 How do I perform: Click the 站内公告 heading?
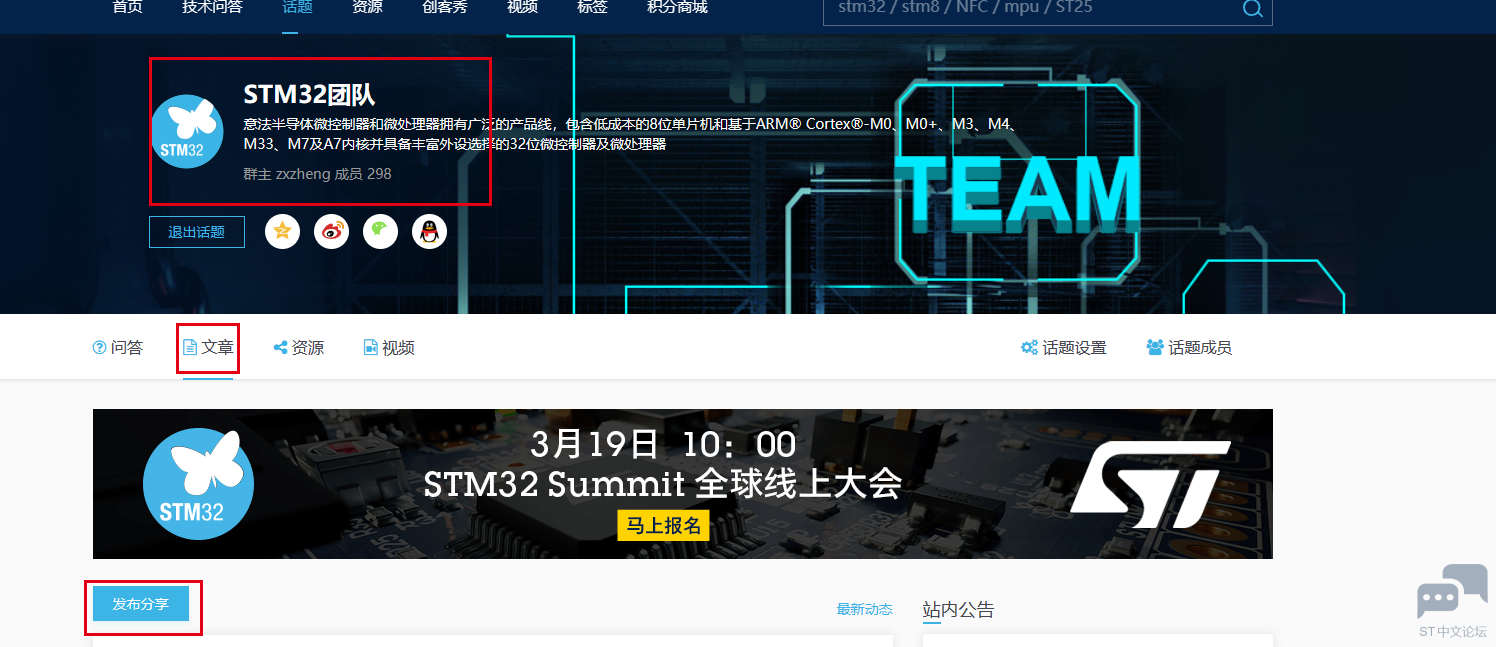(958, 609)
